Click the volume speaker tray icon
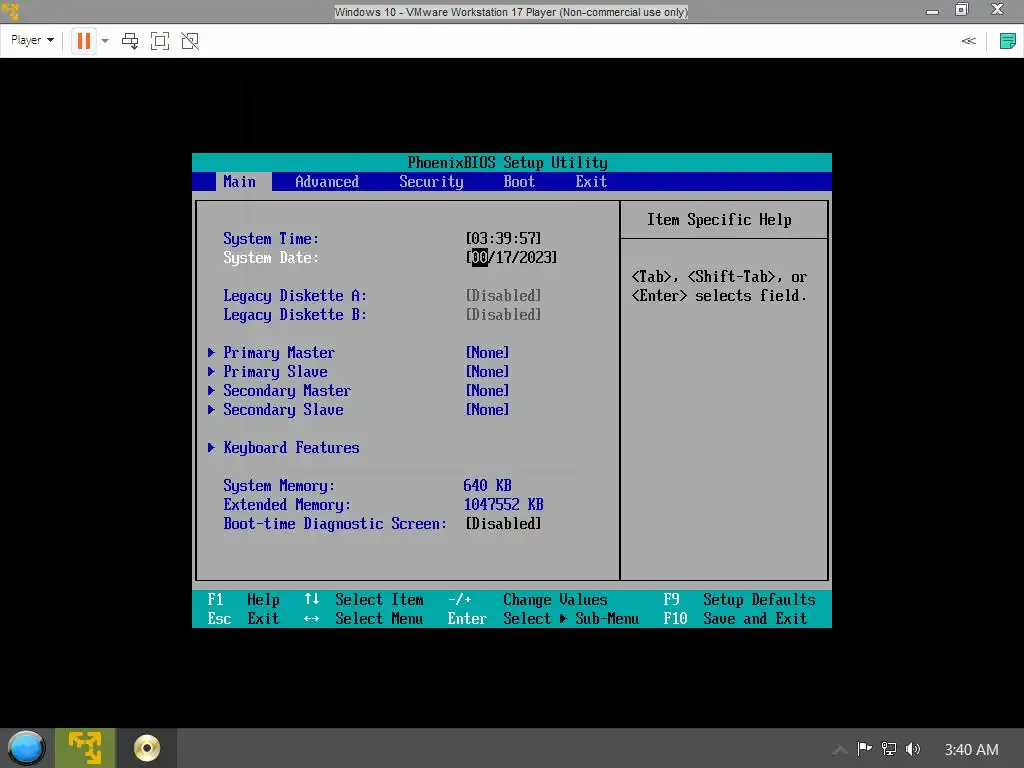 [x=913, y=749]
